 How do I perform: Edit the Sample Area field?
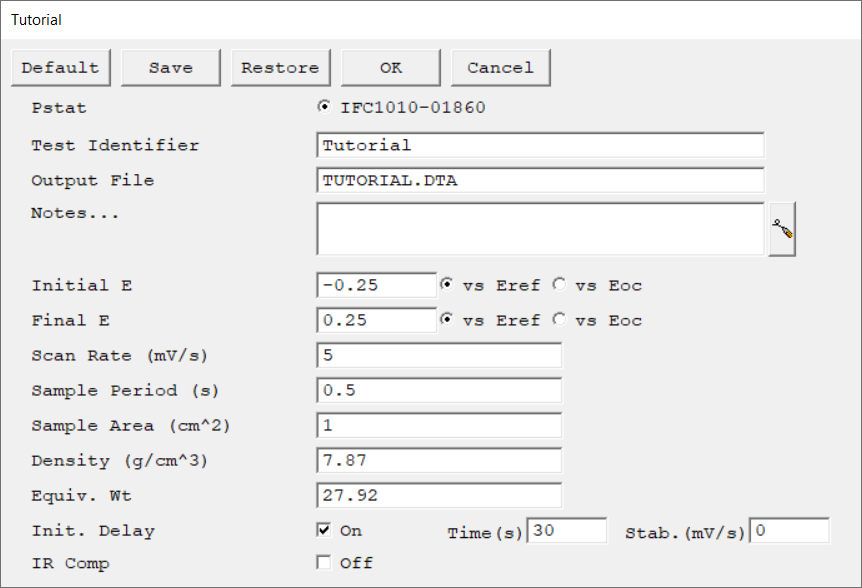point(439,426)
